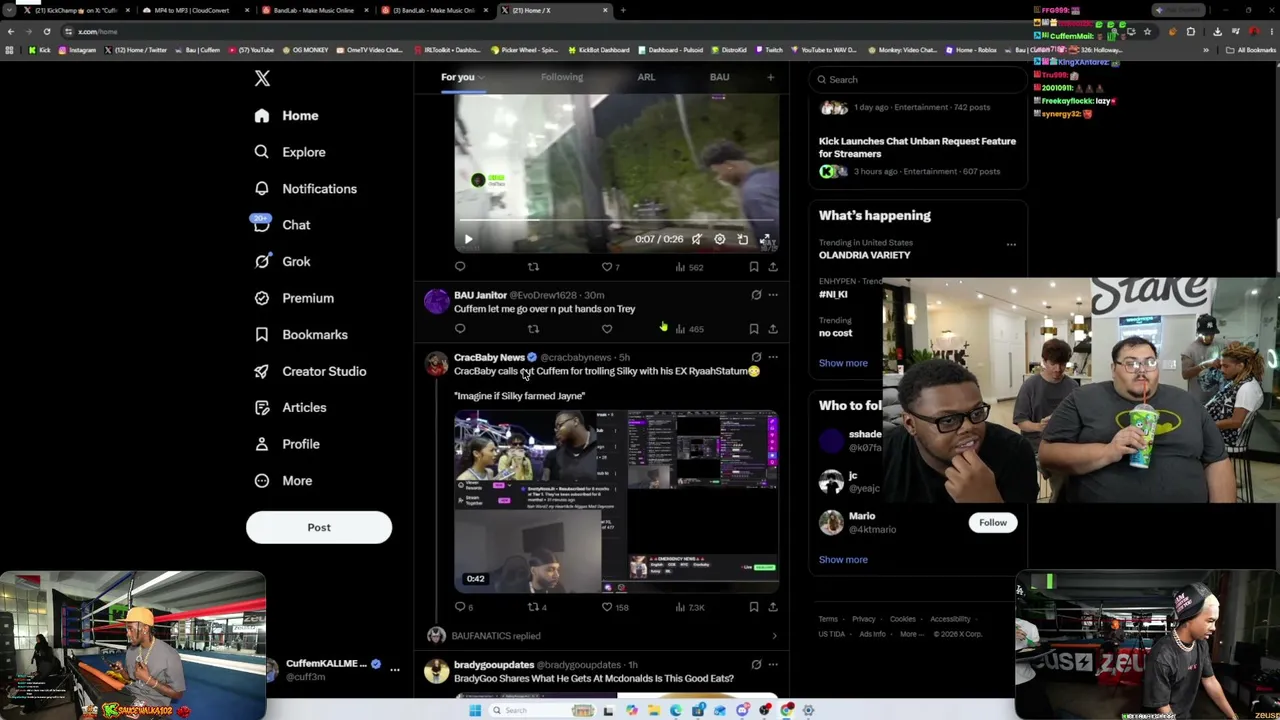Click the Post button

(x=319, y=528)
